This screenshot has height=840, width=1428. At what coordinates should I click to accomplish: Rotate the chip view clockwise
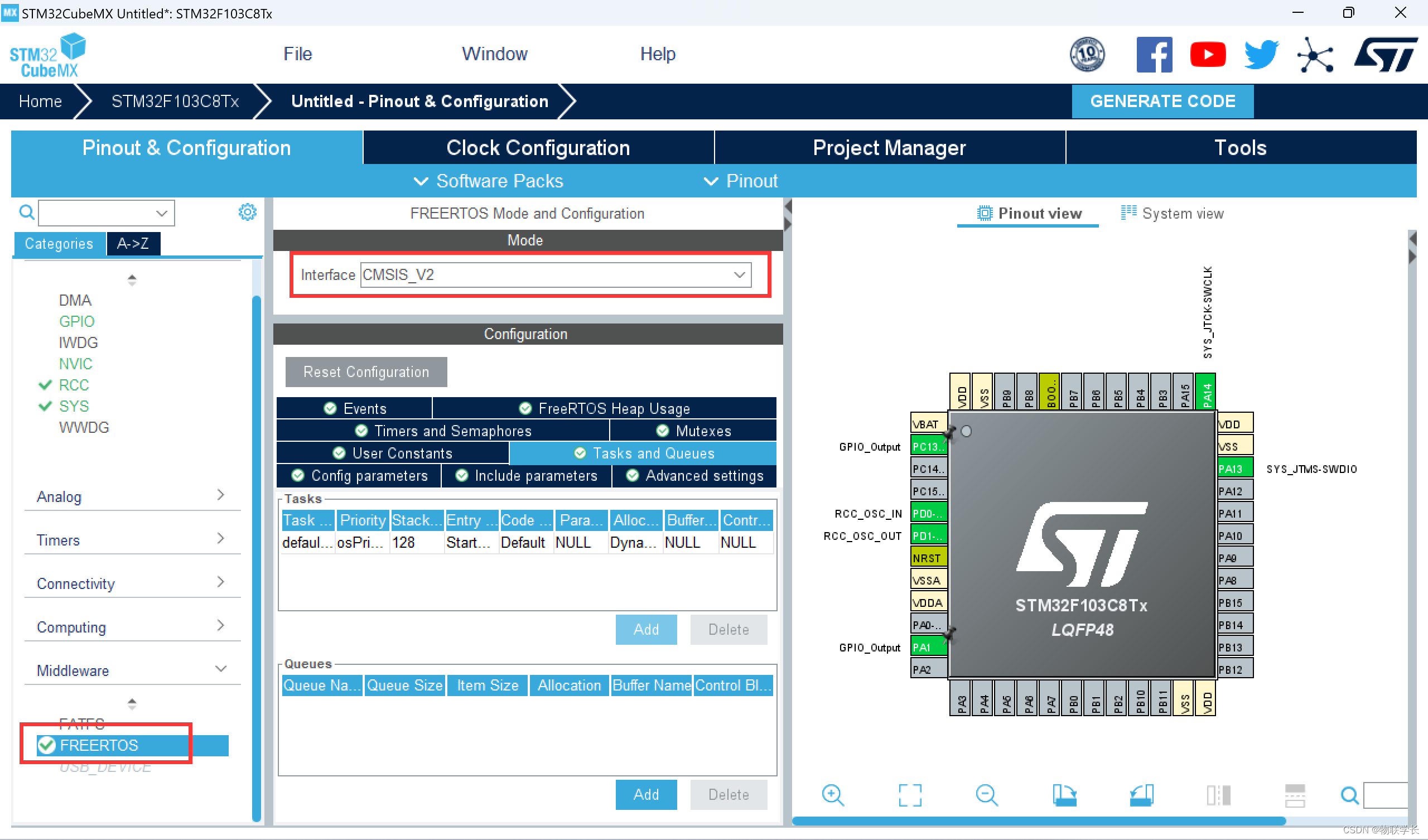1064,795
